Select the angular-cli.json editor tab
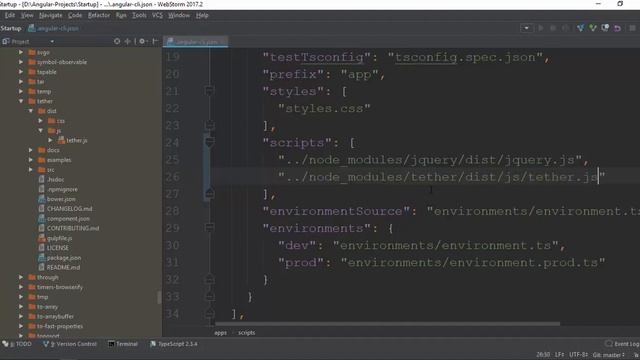 pos(196,42)
